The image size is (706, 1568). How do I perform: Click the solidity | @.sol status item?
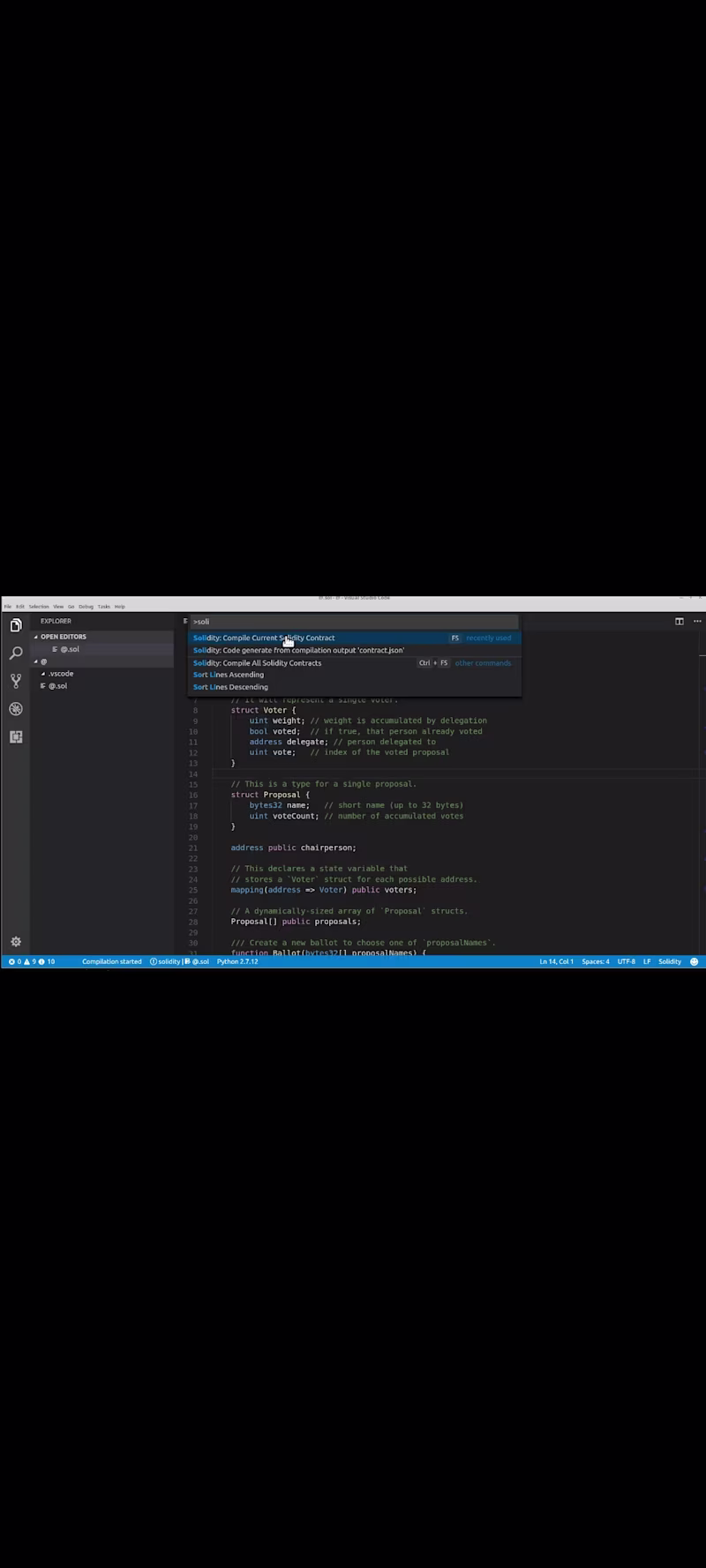tap(179, 961)
